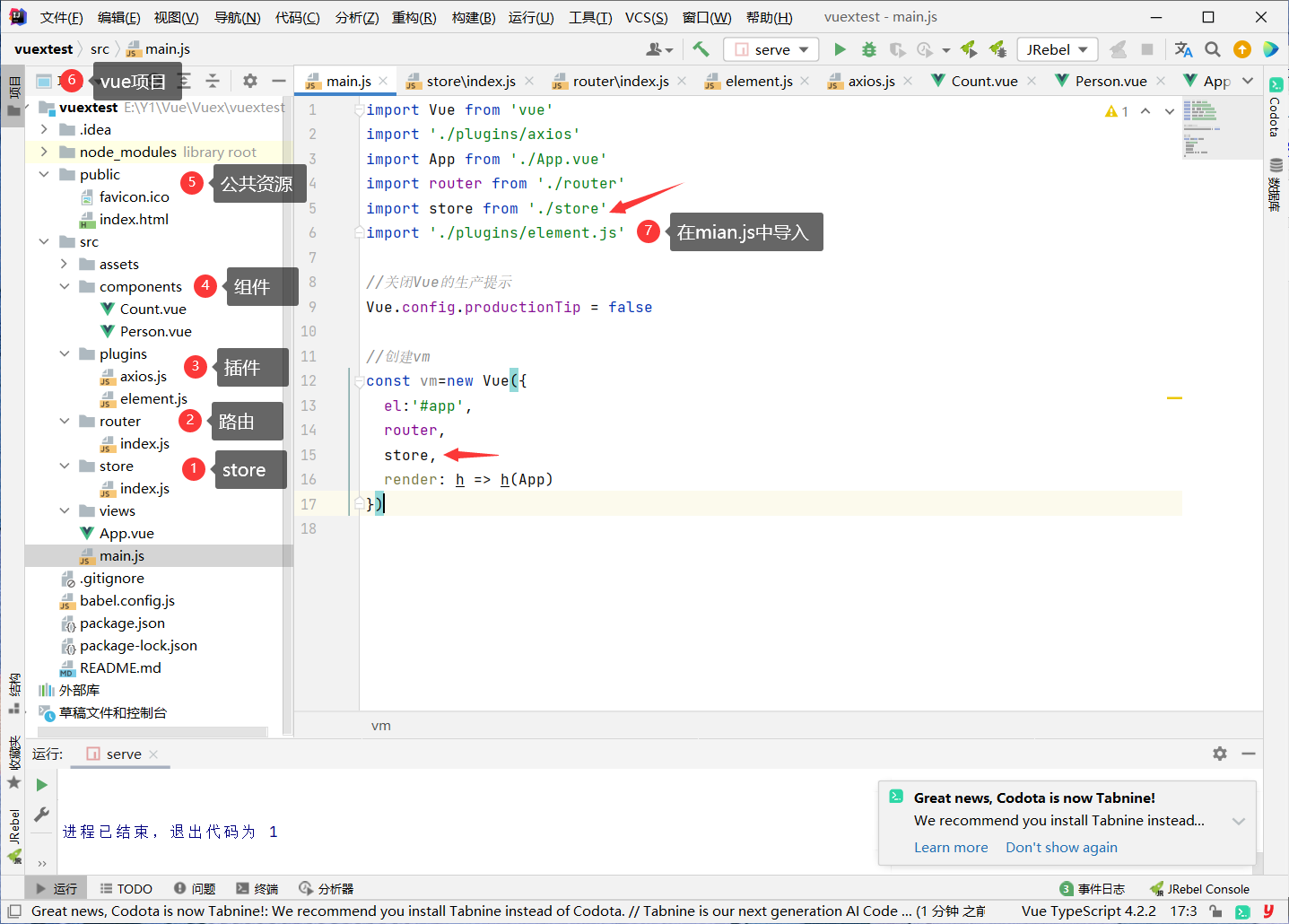
Task: Run with coverage icon
Action: point(897,49)
